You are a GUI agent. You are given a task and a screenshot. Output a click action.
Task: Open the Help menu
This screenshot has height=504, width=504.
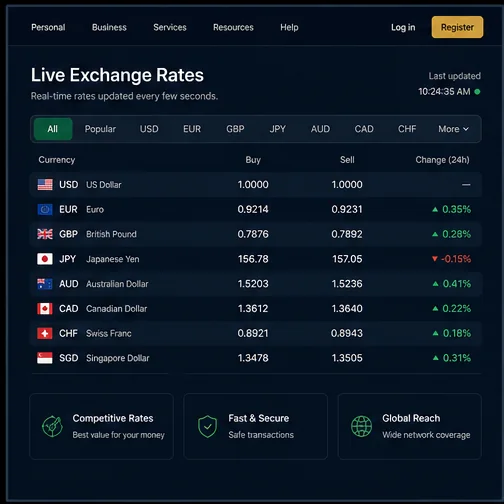289,27
